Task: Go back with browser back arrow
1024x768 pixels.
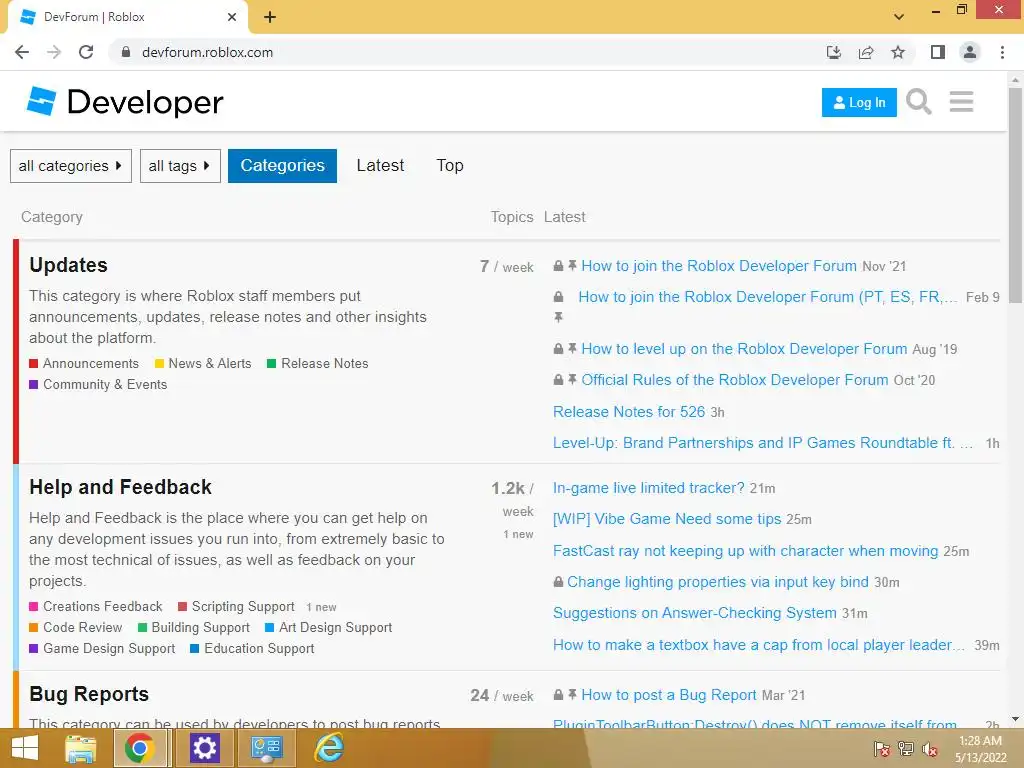Action: (22, 52)
